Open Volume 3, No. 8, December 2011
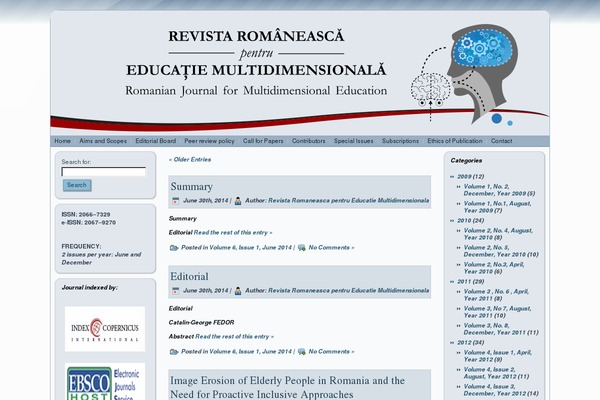 click(501, 329)
